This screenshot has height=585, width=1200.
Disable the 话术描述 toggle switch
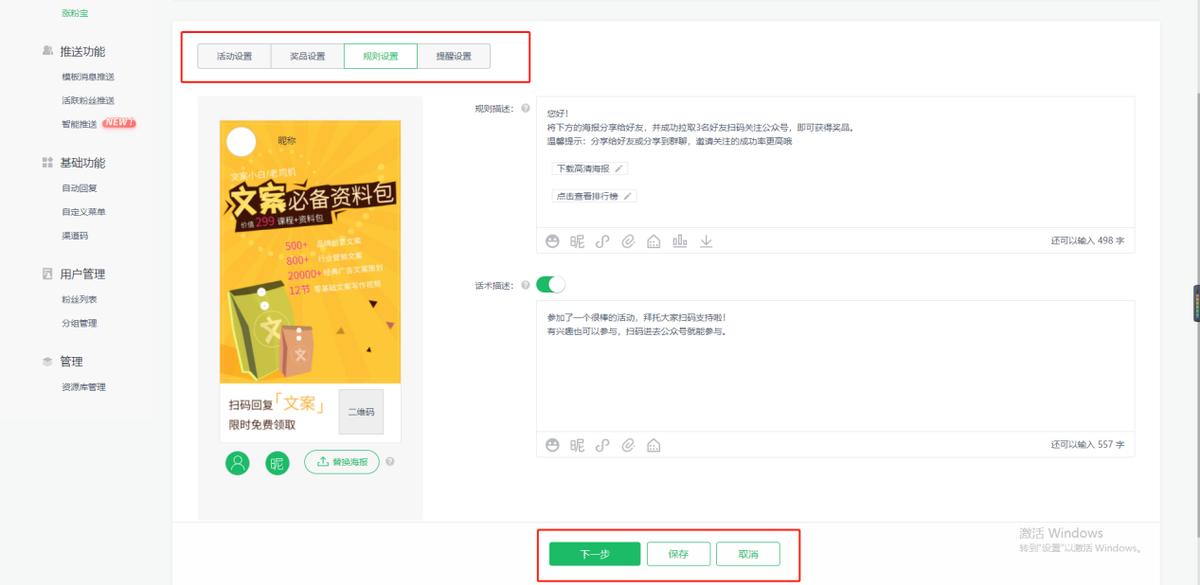pyautogui.click(x=548, y=284)
